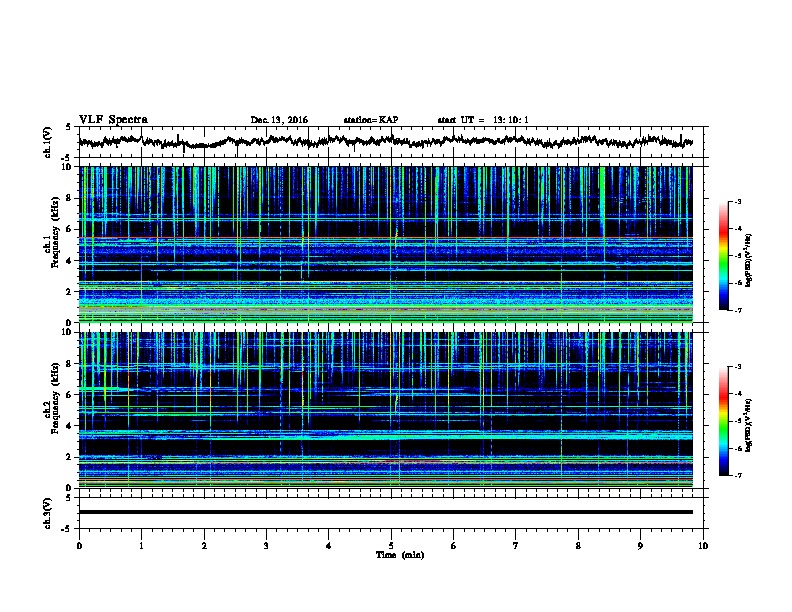Click the ch.2 color scale log(PSD) unit label

coord(748,425)
